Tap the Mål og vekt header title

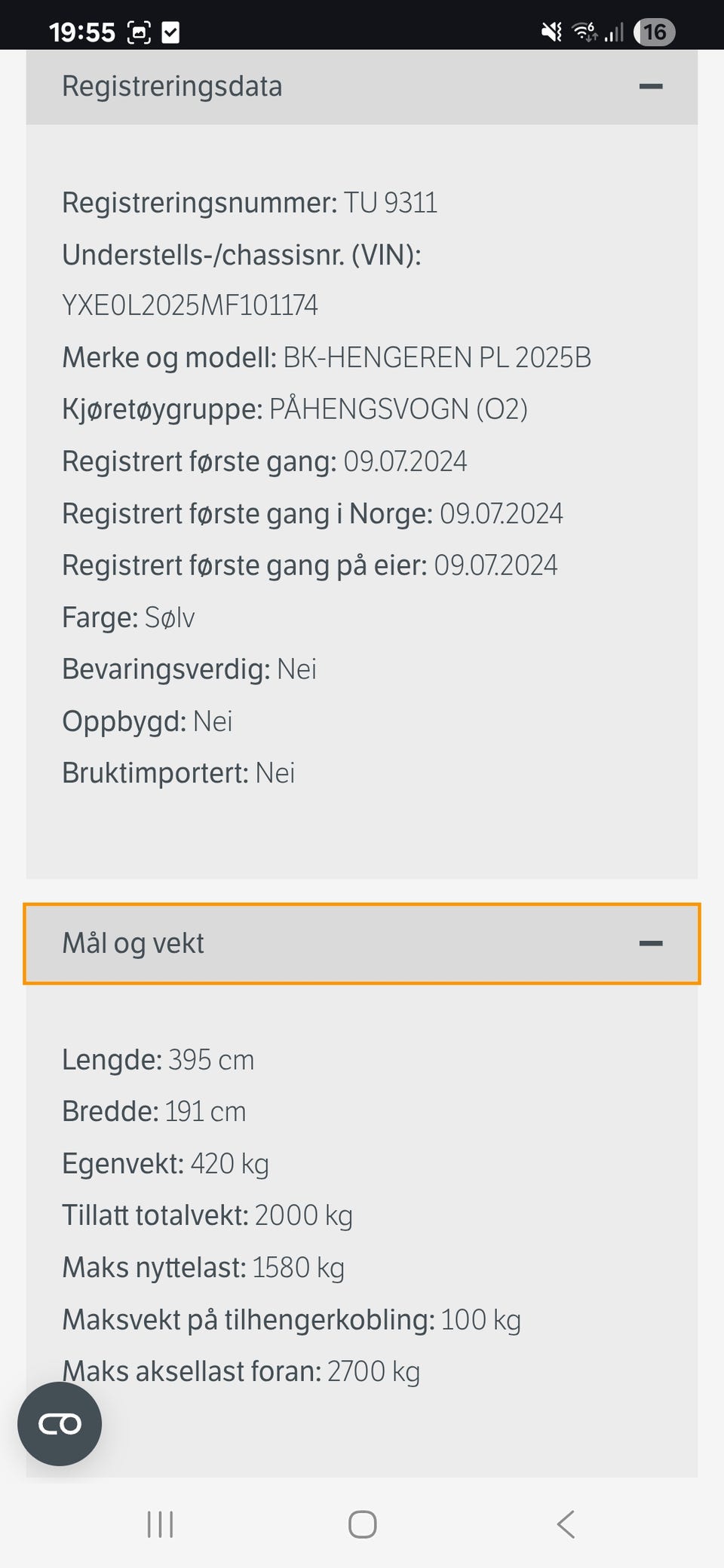(133, 943)
